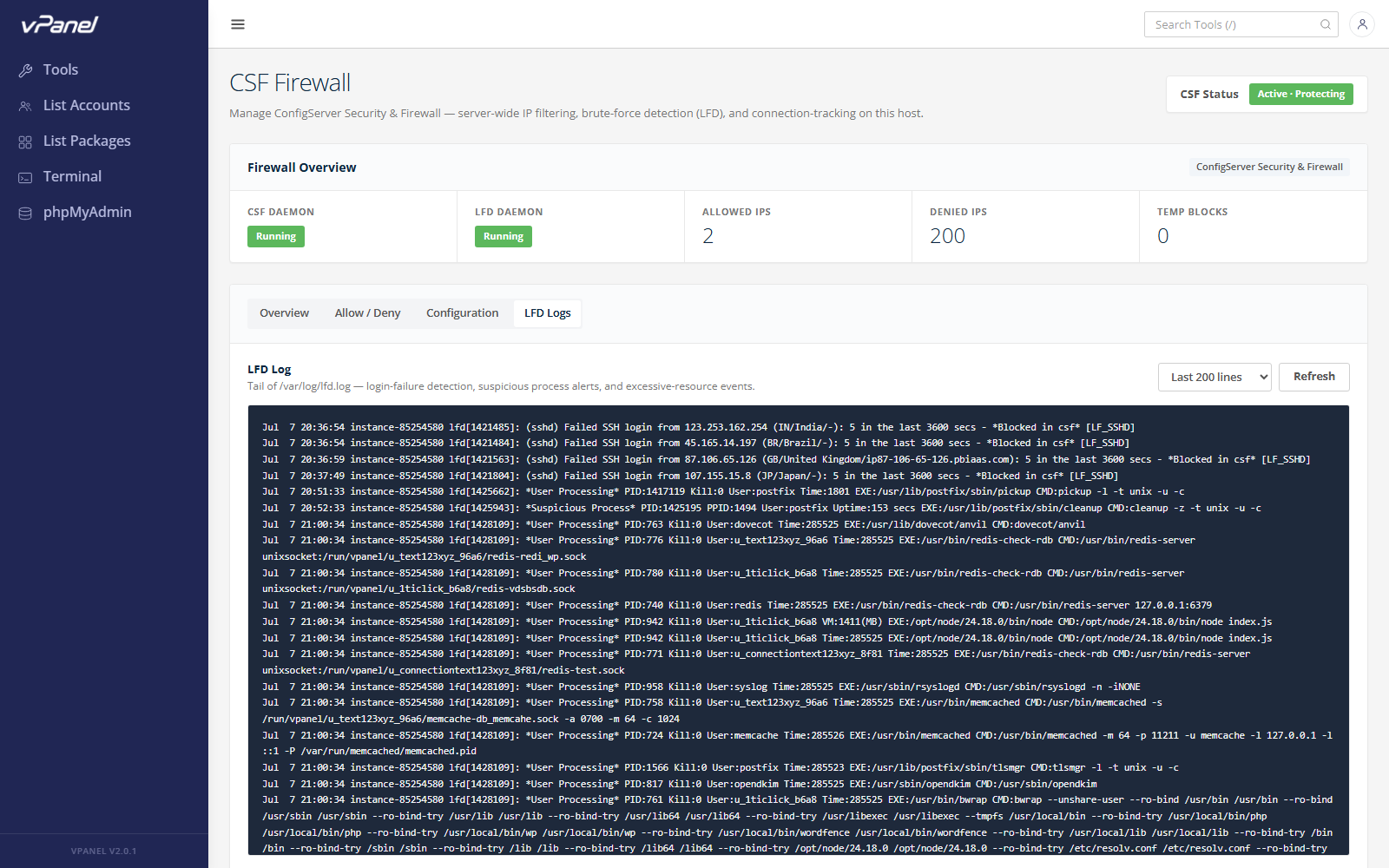1389x868 pixels.
Task: Click the PID:1566 postfix tlsmgr log line
Action: [x=721, y=767]
